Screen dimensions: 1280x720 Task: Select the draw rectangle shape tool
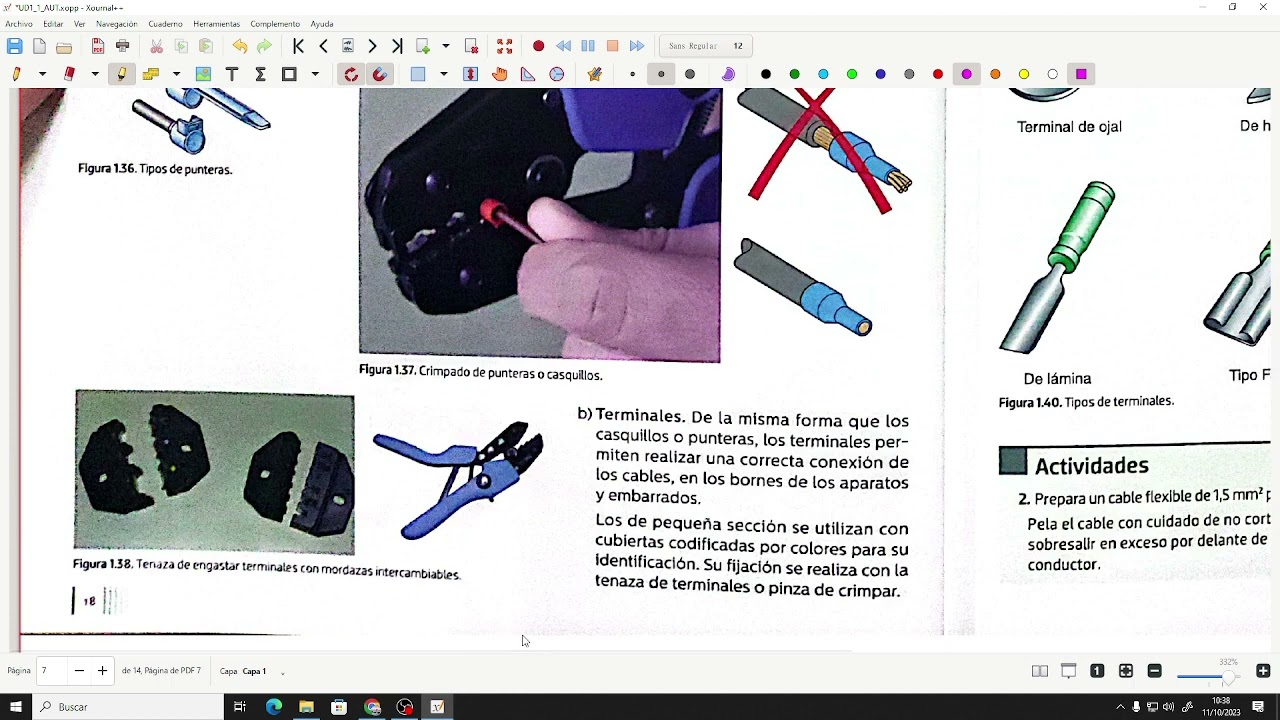point(289,74)
